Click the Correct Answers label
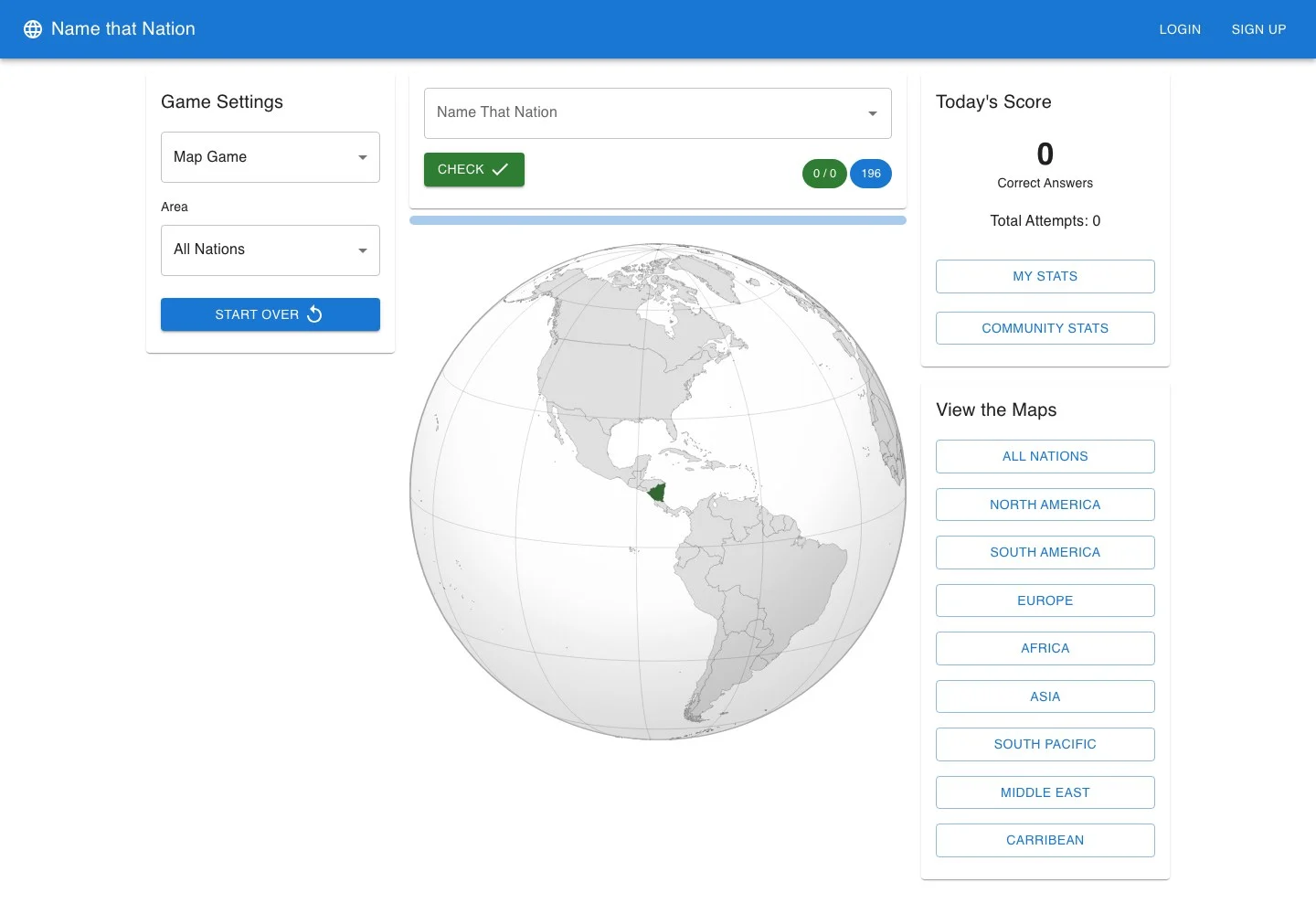This screenshot has height=914, width=1316. click(1045, 183)
